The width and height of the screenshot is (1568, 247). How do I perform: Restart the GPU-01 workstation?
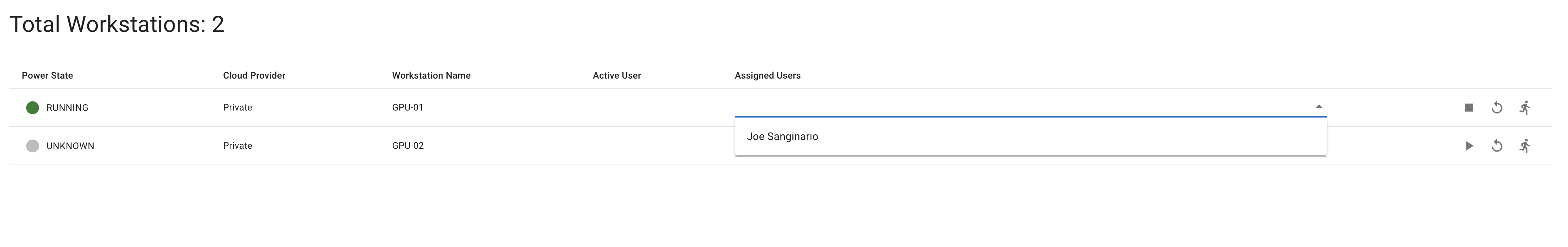1497,108
